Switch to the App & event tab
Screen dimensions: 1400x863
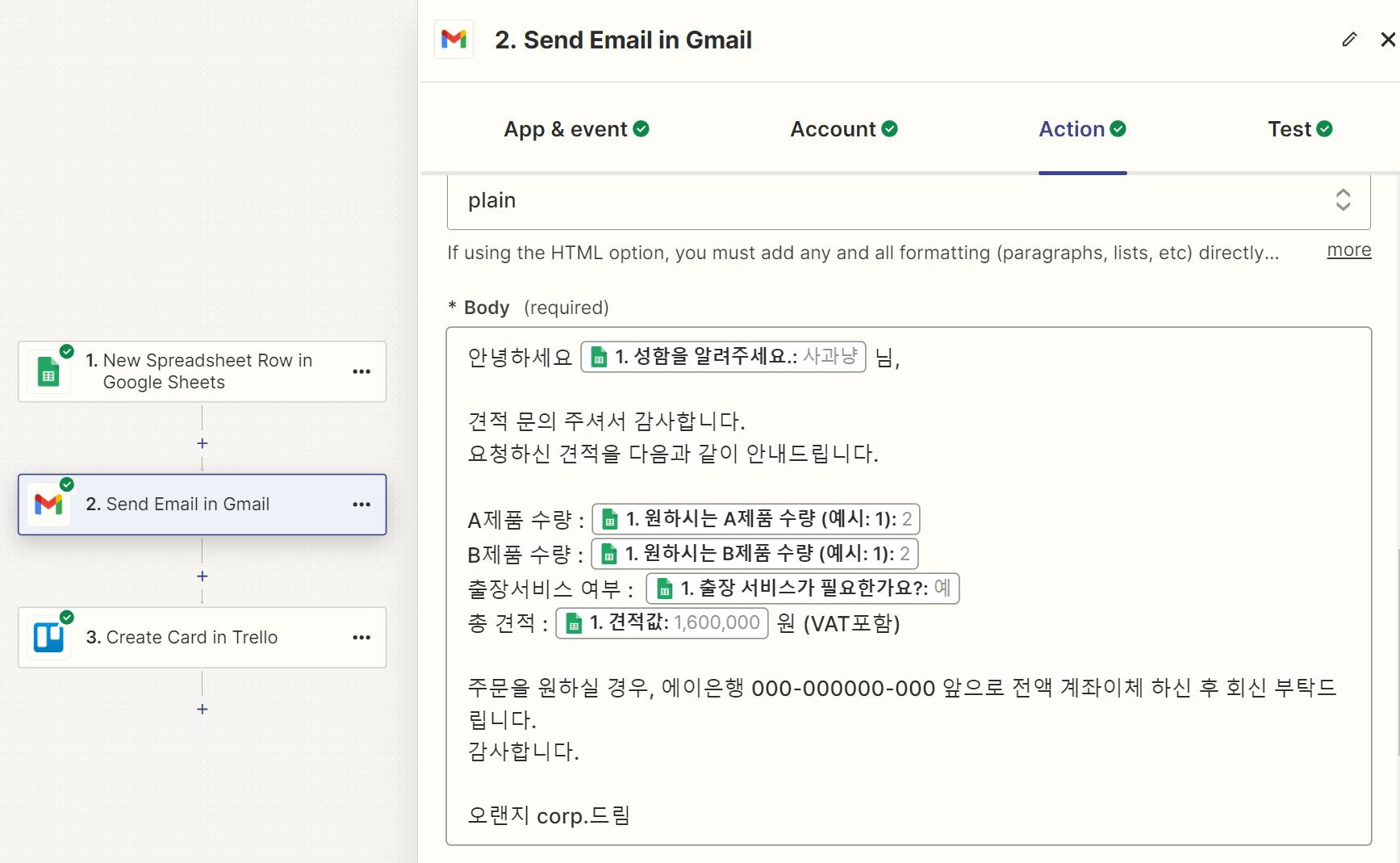click(x=576, y=129)
